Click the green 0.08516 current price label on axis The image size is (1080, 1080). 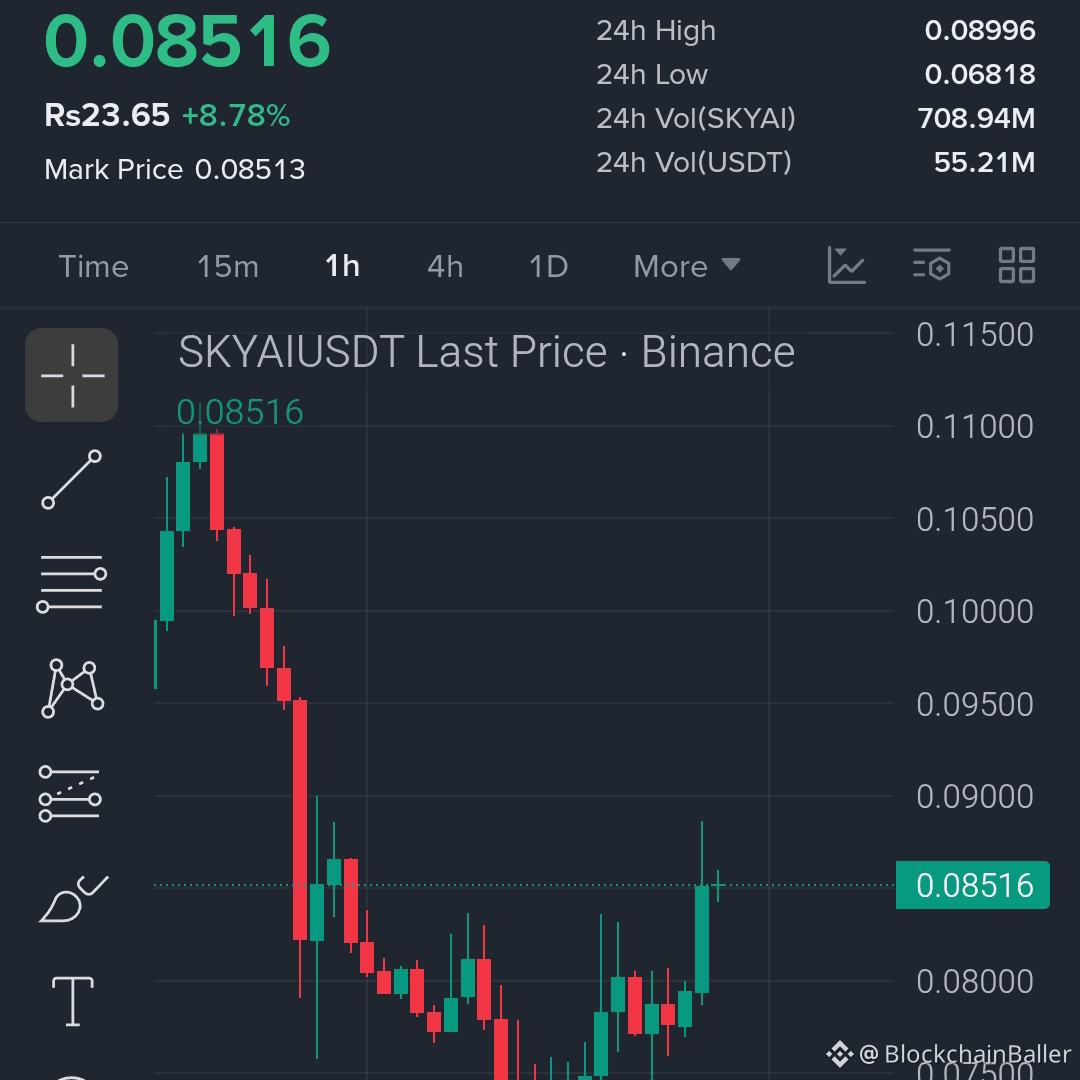[x=973, y=885]
